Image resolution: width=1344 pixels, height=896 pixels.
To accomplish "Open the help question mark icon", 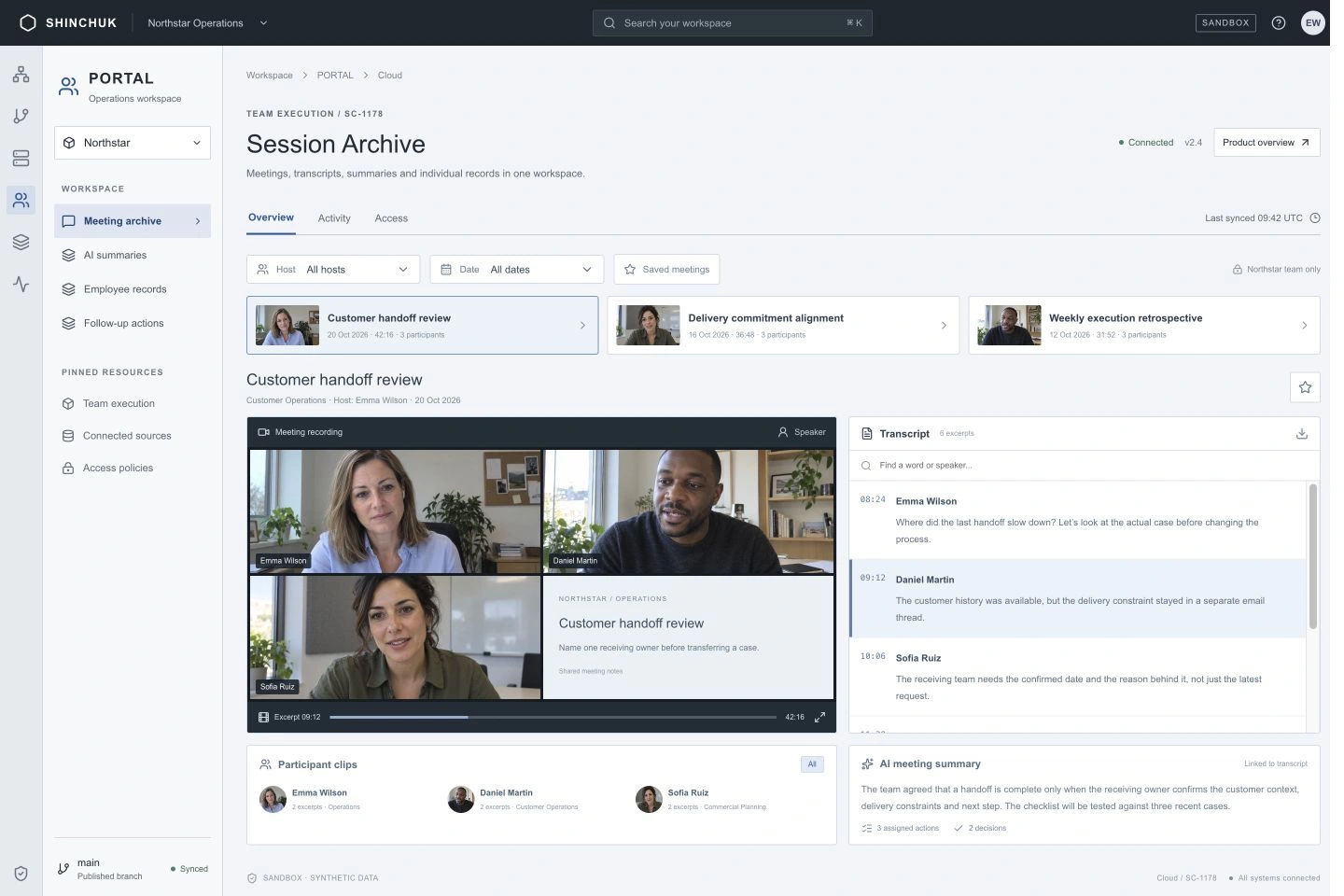I will (1279, 23).
